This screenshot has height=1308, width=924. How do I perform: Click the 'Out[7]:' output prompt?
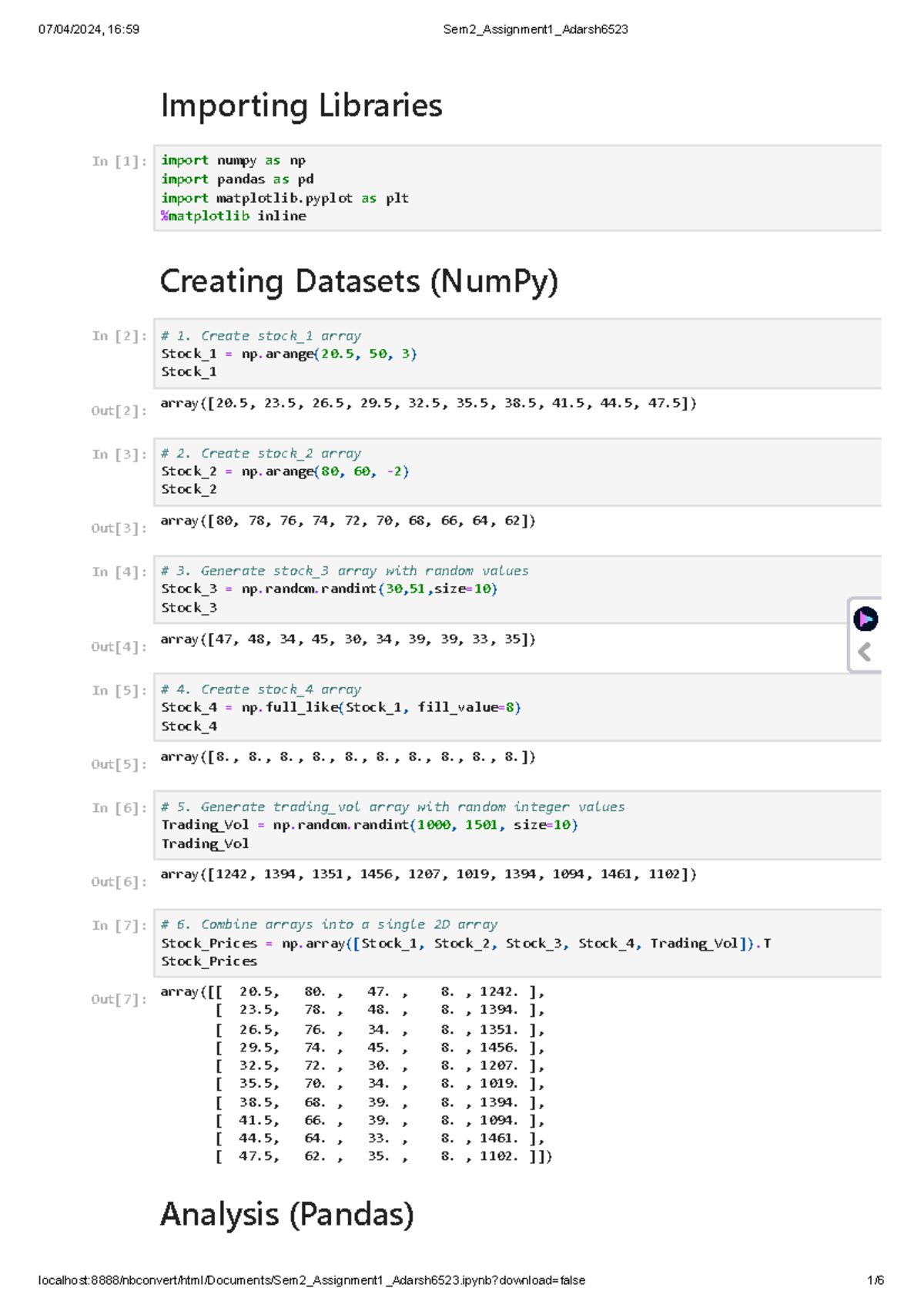(x=119, y=1000)
